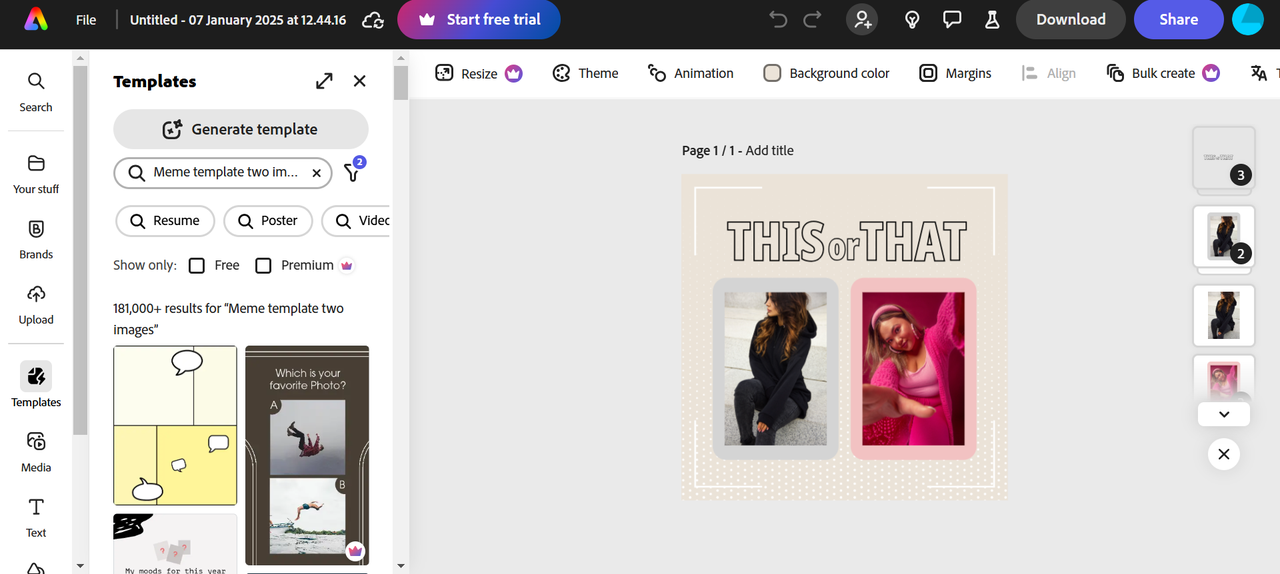This screenshot has height=574, width=1280.
Task: Rename the document title in header
Action: 238,20
